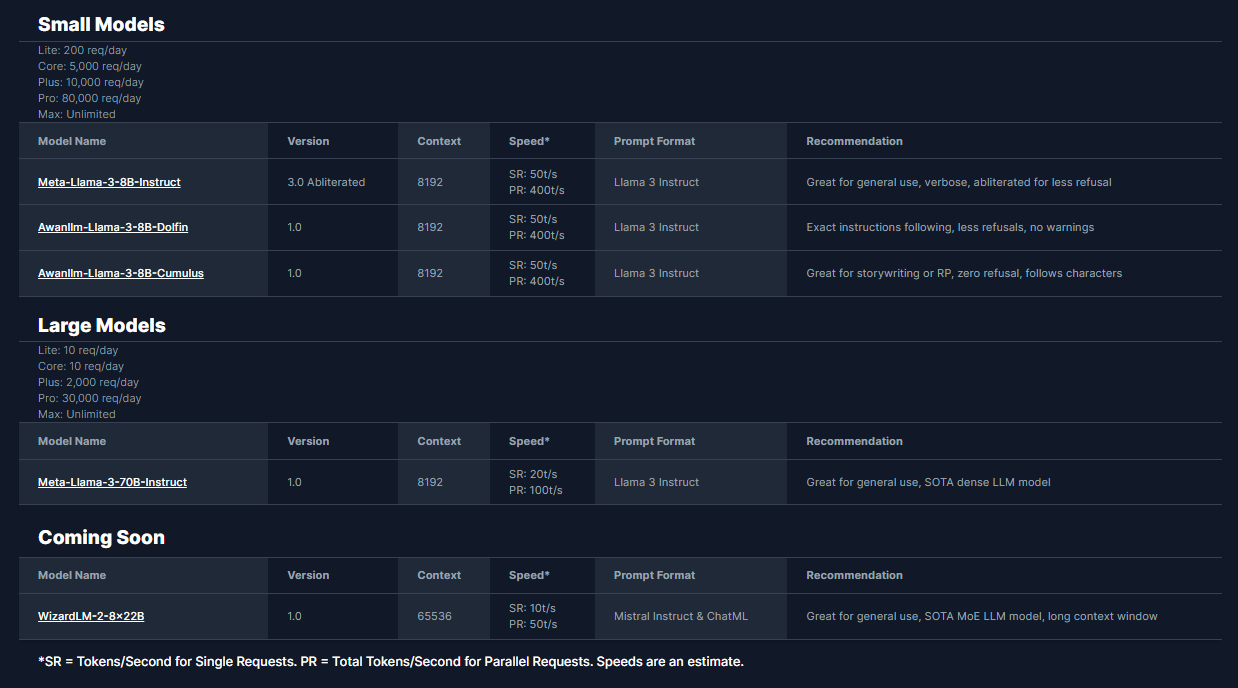This screenshot has height=688, width=1238.
Task: Click the SR/PR speed footnote text
Action: pos(391,662)
